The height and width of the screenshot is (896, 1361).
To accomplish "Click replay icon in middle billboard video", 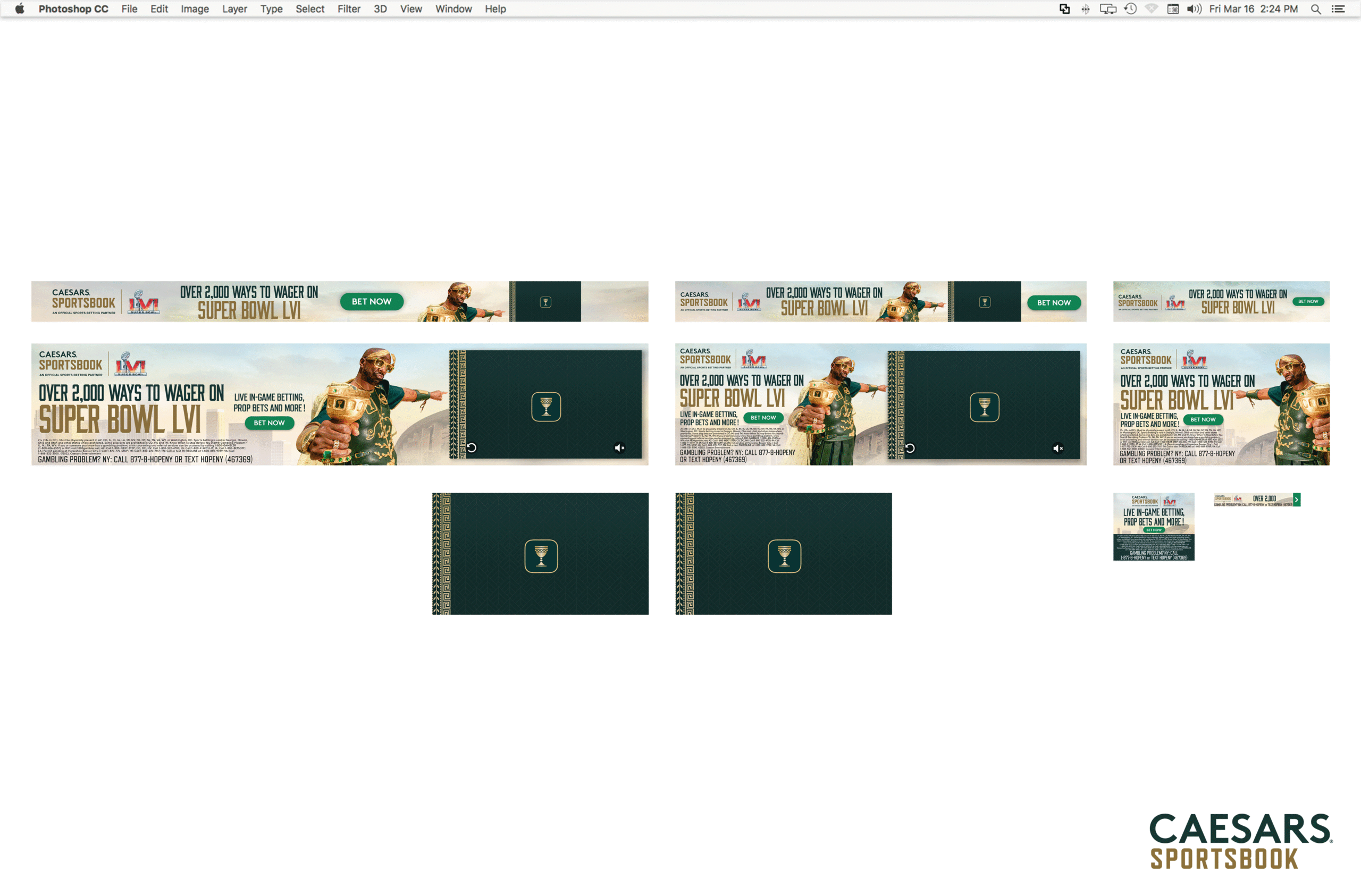I will (x=910, y=449).
